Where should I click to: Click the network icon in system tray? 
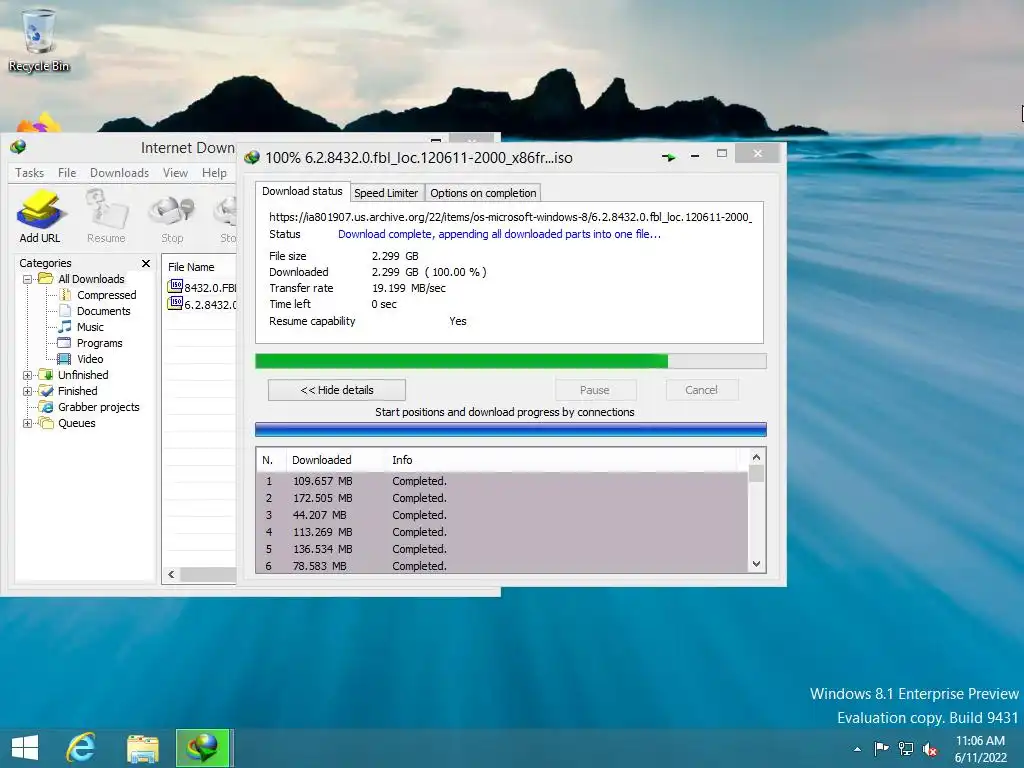[906, 748]
